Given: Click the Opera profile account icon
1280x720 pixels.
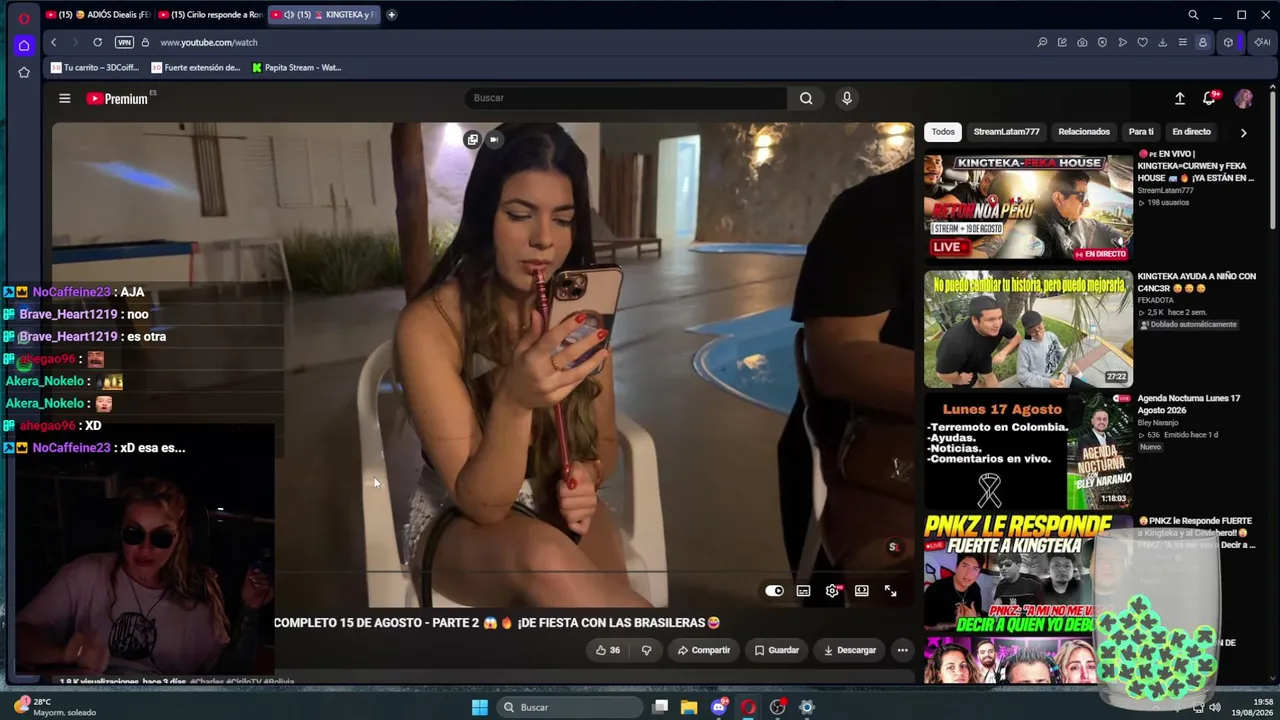Looking at the screenshot, I should [x=1203, y=42].
